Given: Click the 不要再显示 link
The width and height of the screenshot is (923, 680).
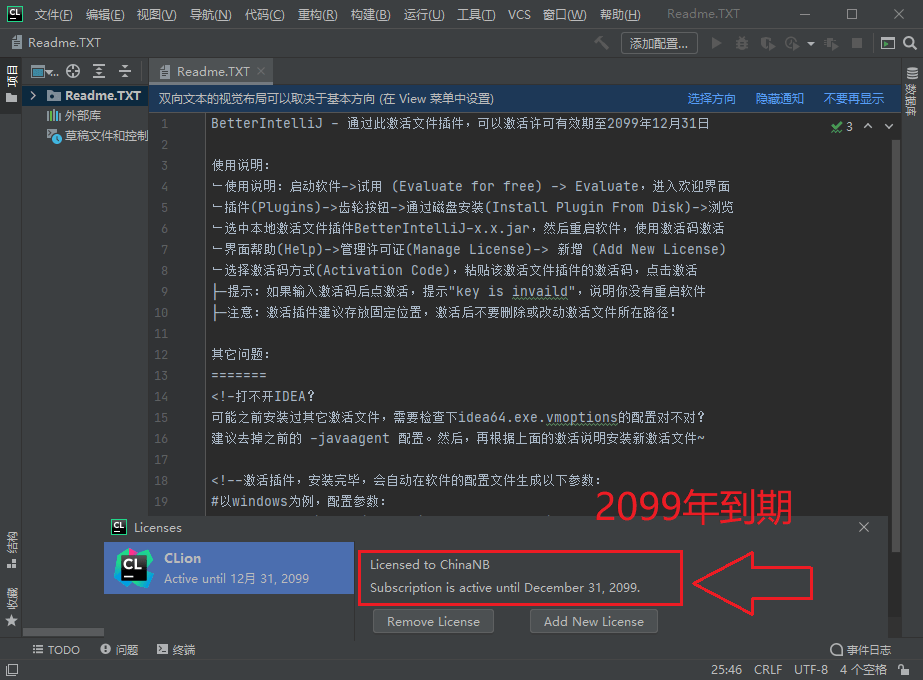Looking at the screenshot, I should tap(854, 99).
